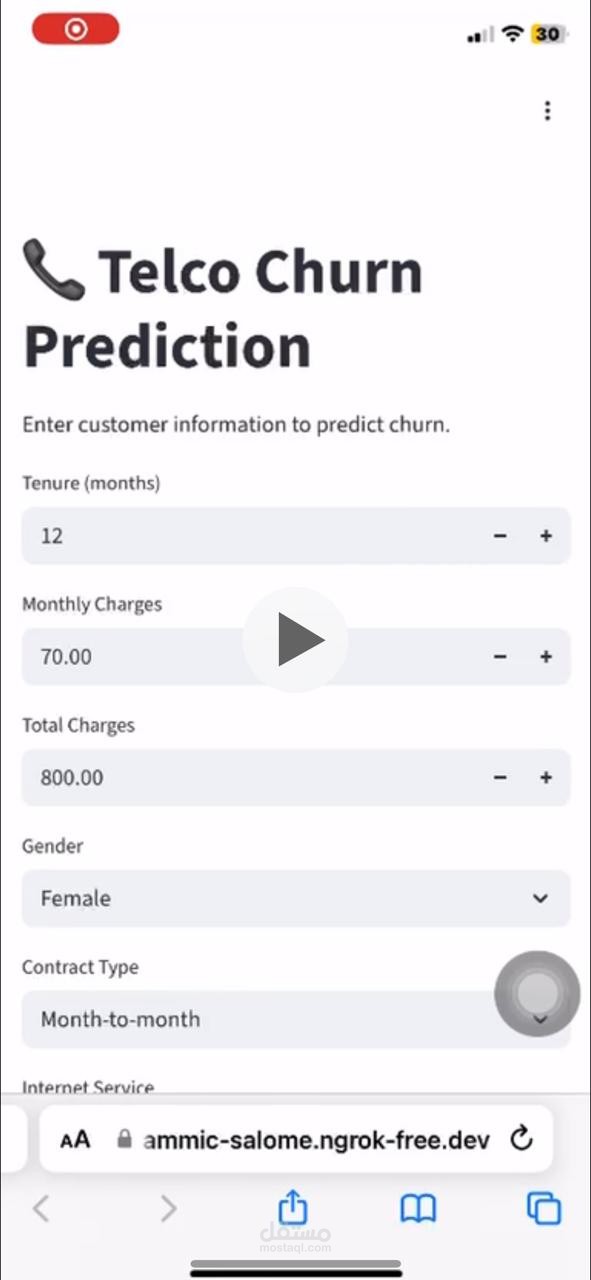The width and height of the screenshot is (591, 1280).
Task: Tap the padlock in the address bar
Action: click(x=125, y=1139)
